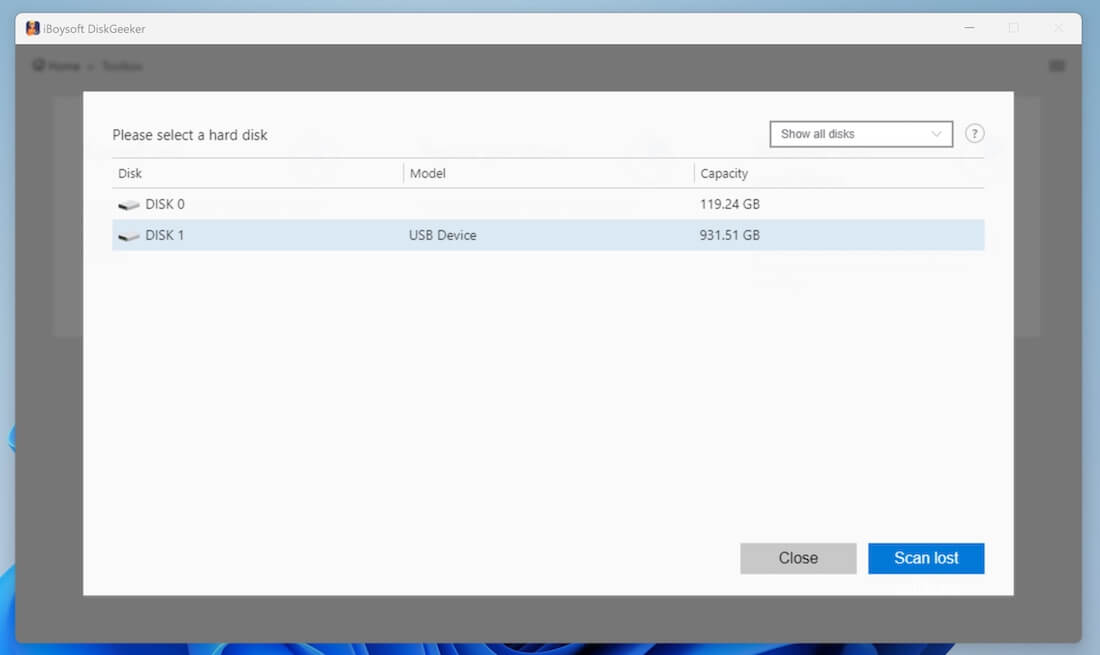Screen dimensions: 1100x655
Task: Click the USB Device model cell
Action: 443,235
